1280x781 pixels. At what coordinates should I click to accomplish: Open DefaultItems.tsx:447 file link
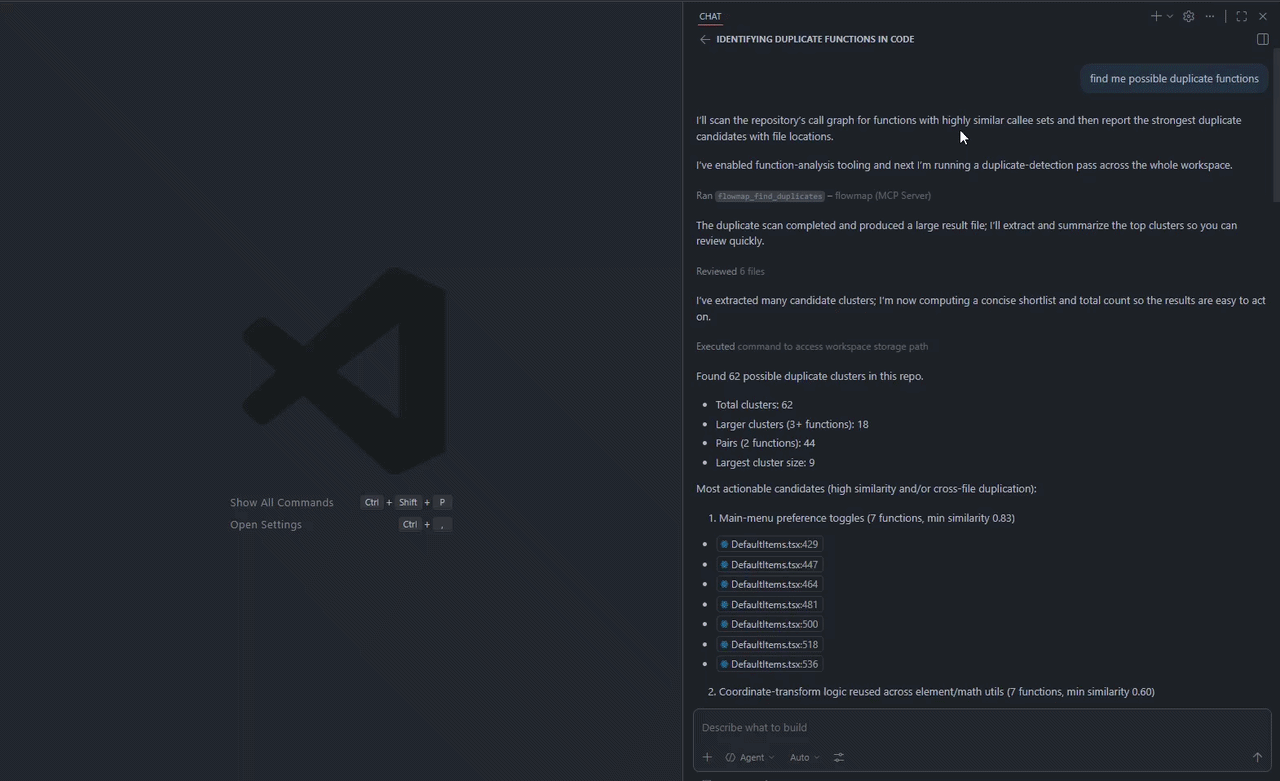(769, 564)
